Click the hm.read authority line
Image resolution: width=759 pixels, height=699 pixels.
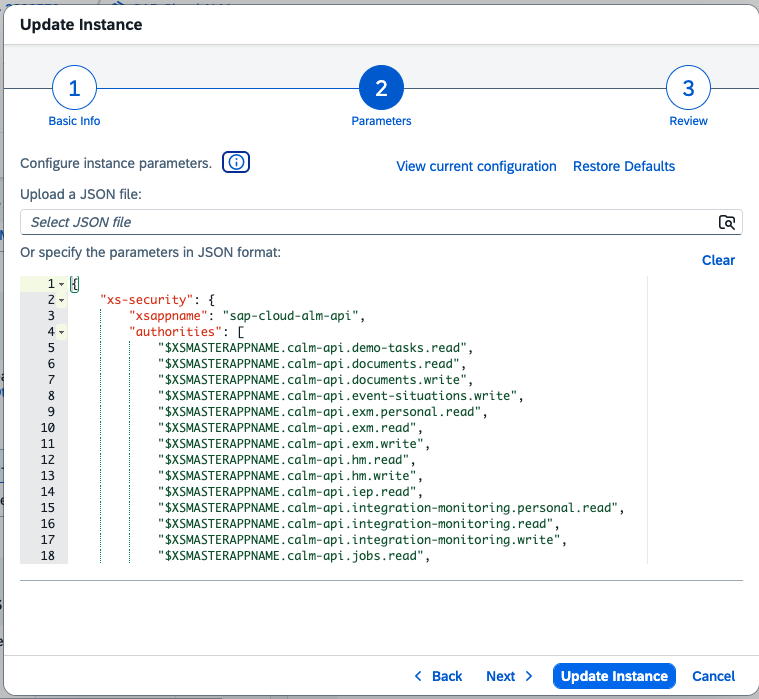pos(287,459)
